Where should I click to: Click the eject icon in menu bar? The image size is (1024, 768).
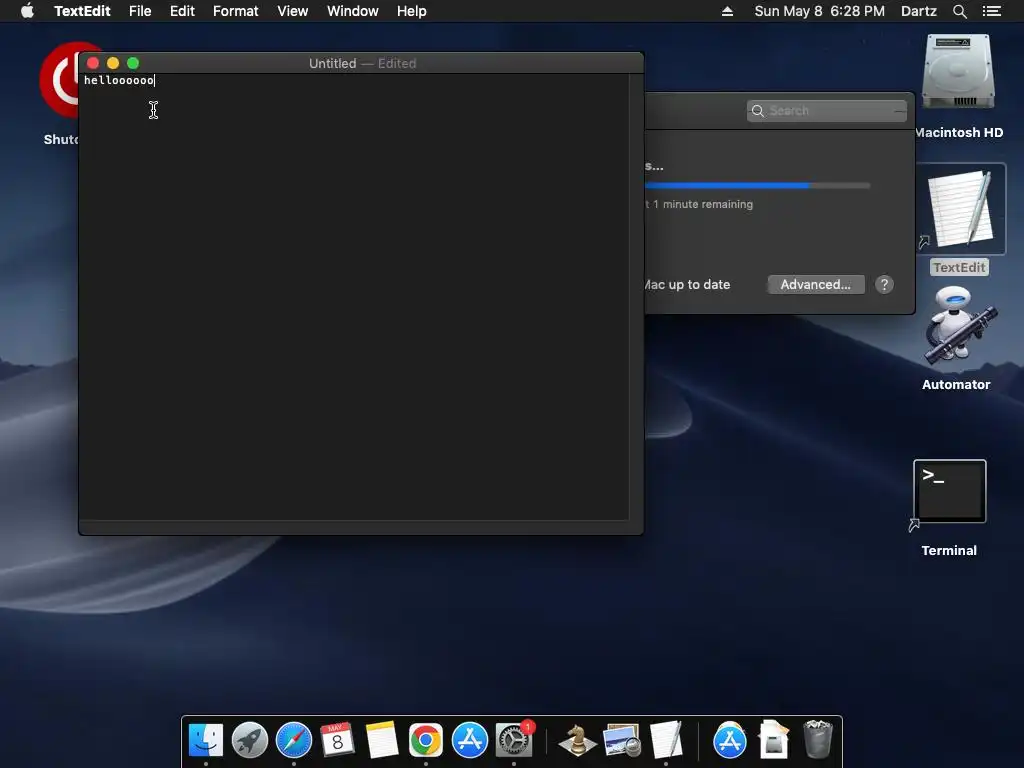(x=727, y=11)
